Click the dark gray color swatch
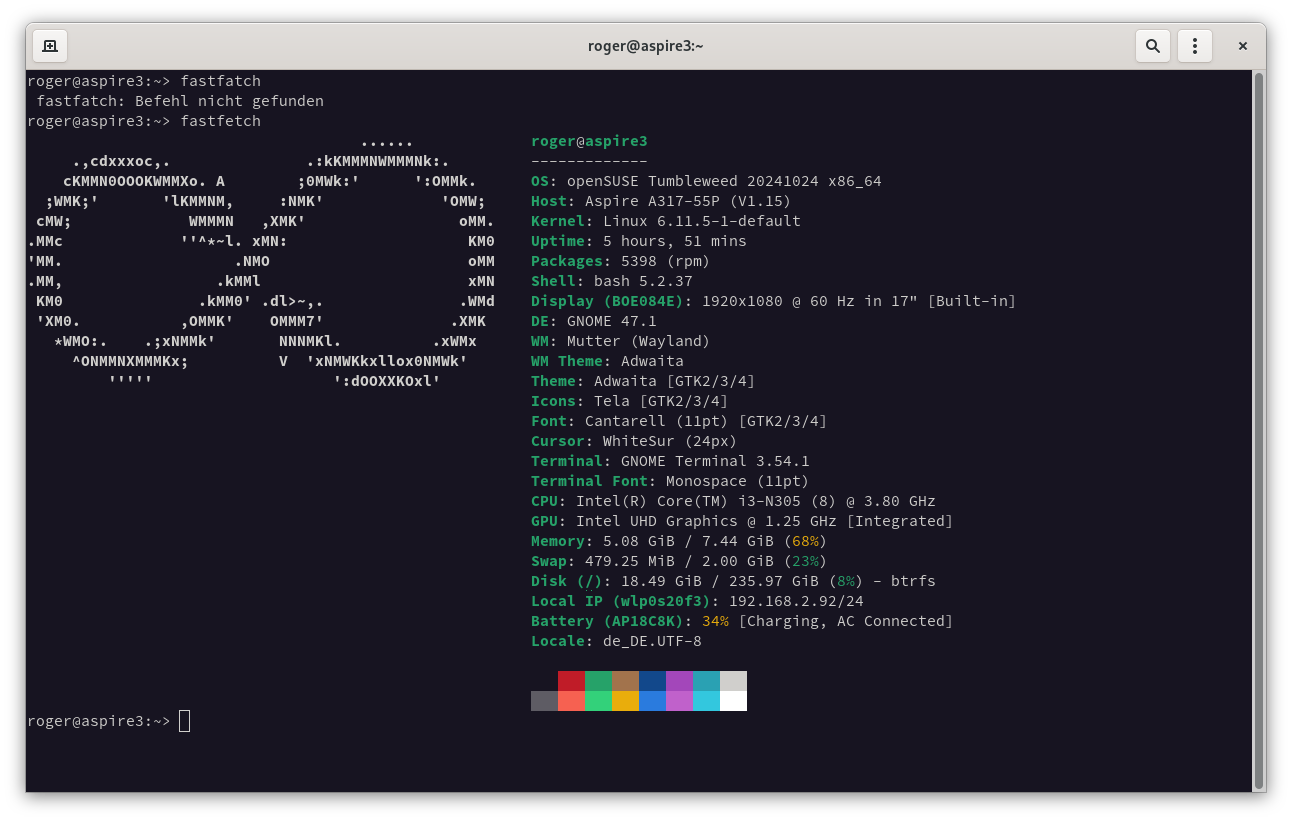Viewport: 1292px width, 821px height. tap(544, 701)
